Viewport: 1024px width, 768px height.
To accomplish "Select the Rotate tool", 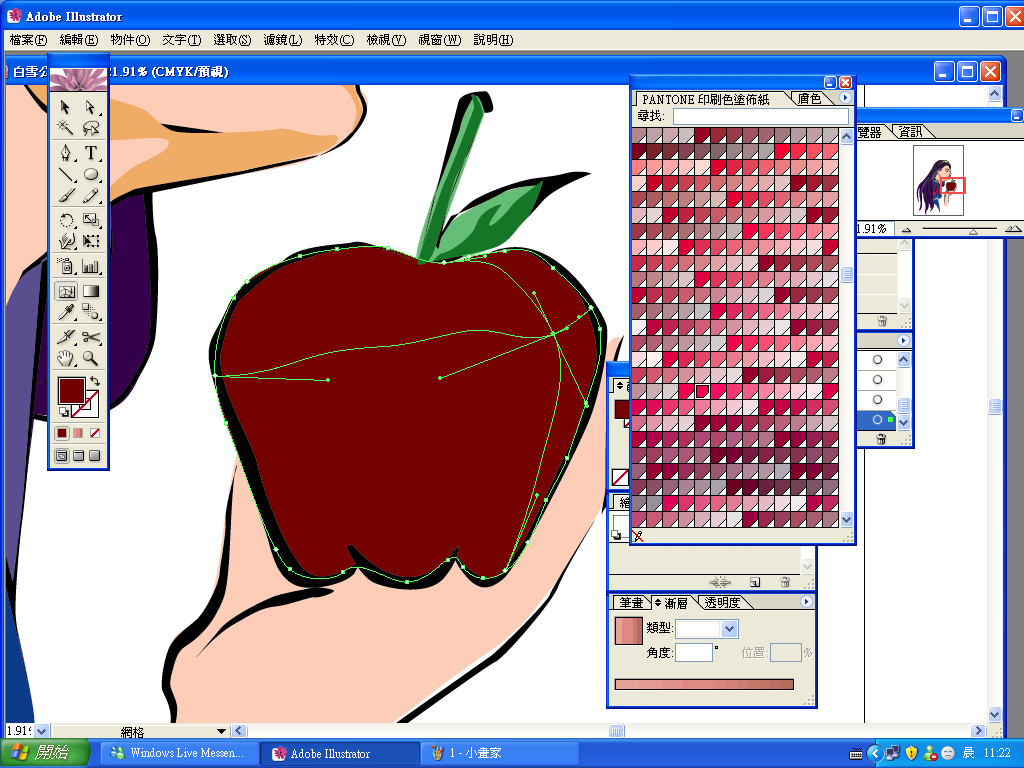I will 65,220.
